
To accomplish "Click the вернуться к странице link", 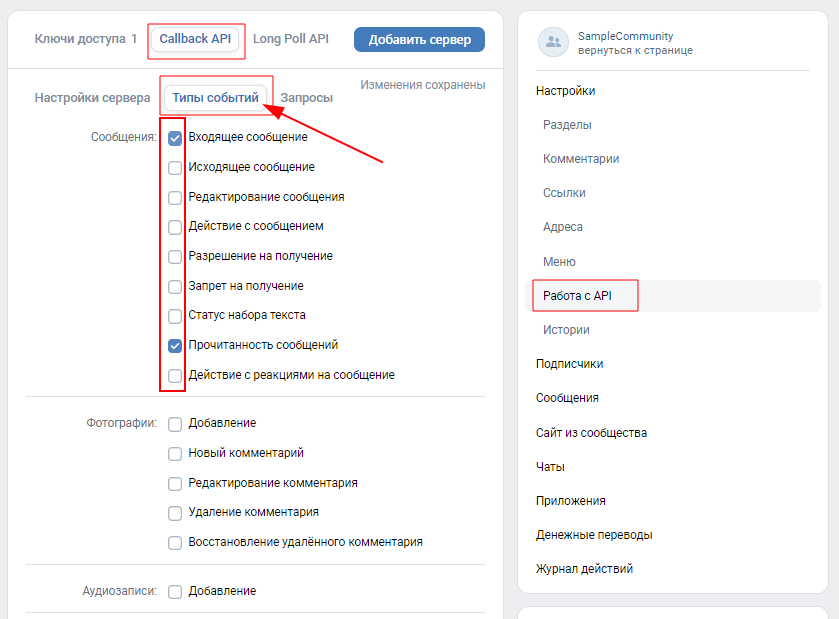I will coord(635,50).
